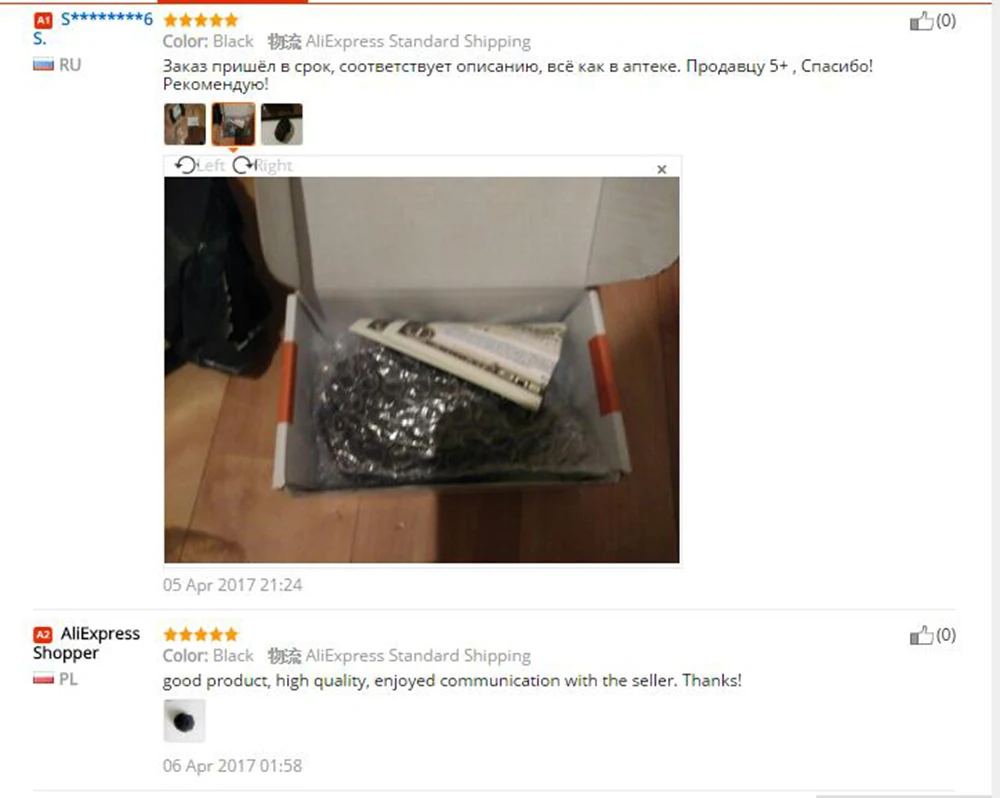The image size is (1000, 798).
Task: Close the enlarged review photo
Action: click(661, 169)
